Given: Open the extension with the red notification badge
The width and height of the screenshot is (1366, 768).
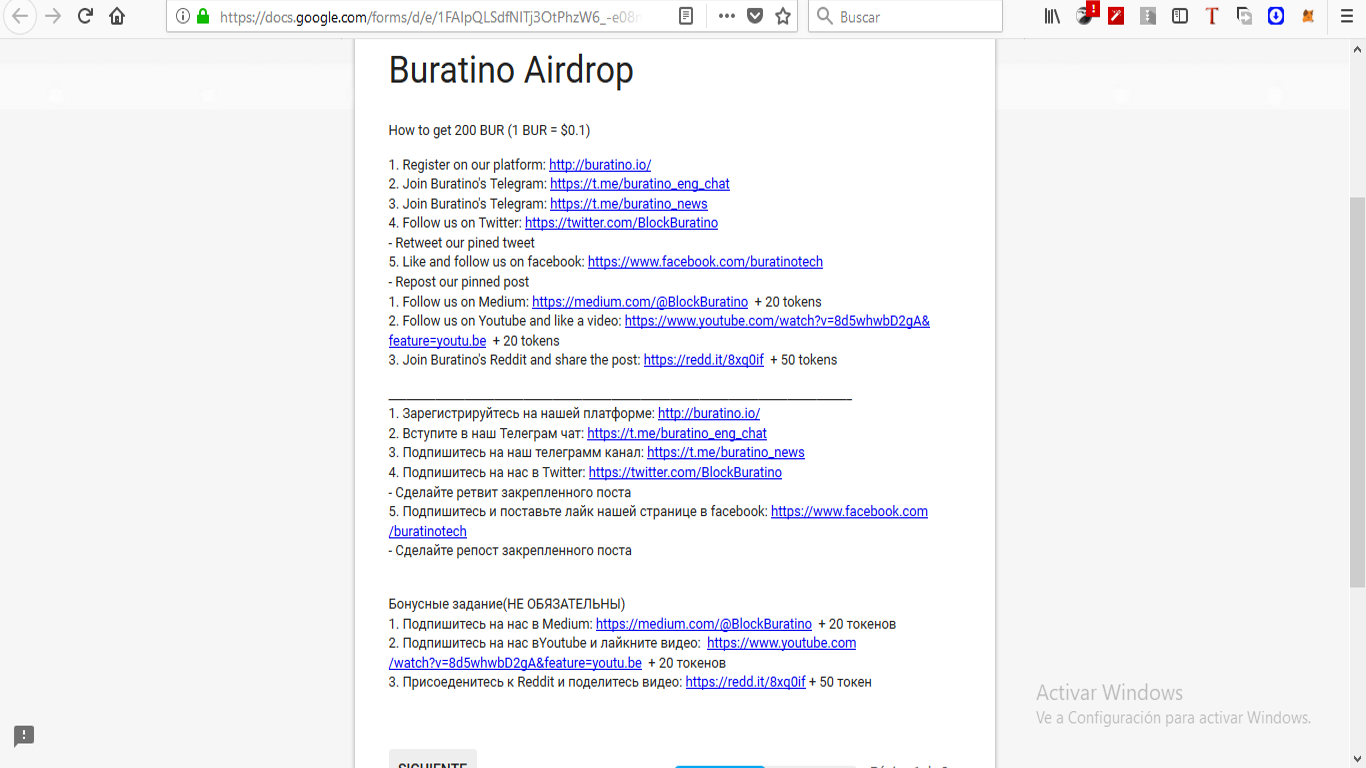Looking at the screenshot, I should tap(1086, 14).
